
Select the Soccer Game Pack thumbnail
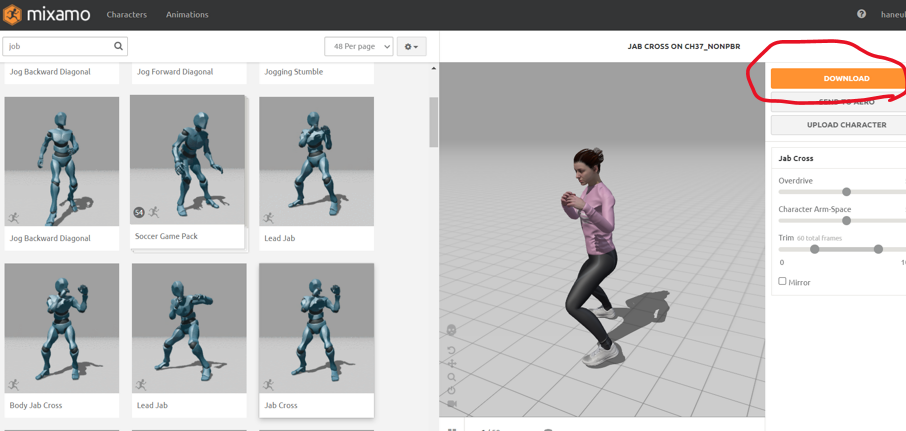(x=187, y=160)
